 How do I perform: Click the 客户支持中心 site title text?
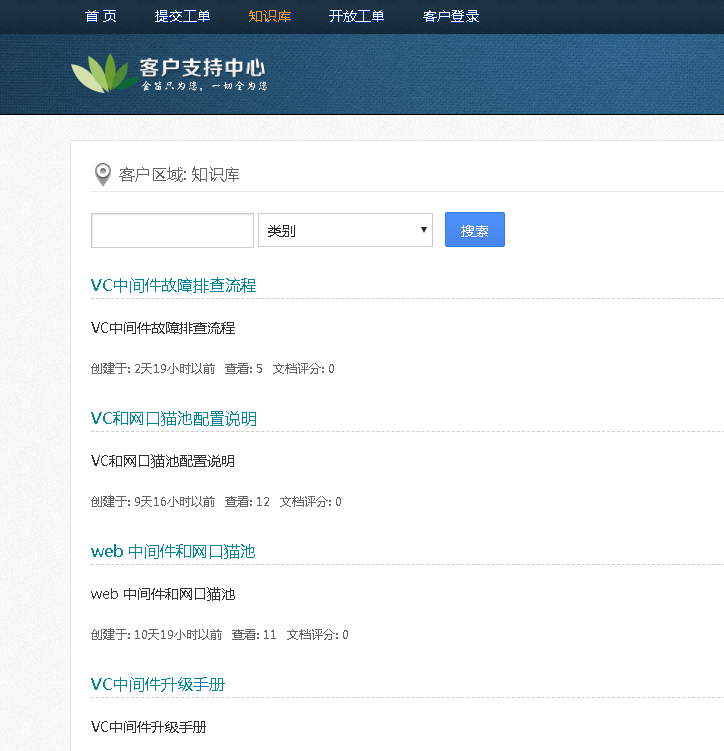coord(202,68)
